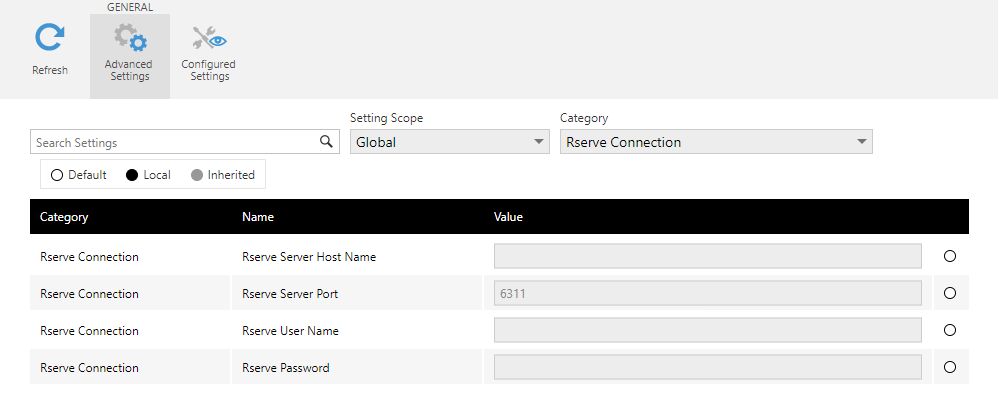Viewport: 998px width, 393px height.
Task: Toggle status circle for Rserve User Name
Action: coord(950,330)
